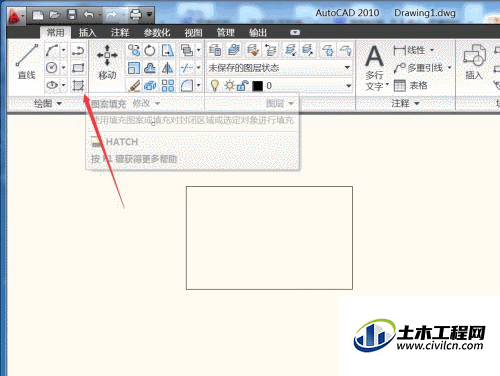Select the Ellipse drawing tool
500x376 pixels.
click(52, 85)
